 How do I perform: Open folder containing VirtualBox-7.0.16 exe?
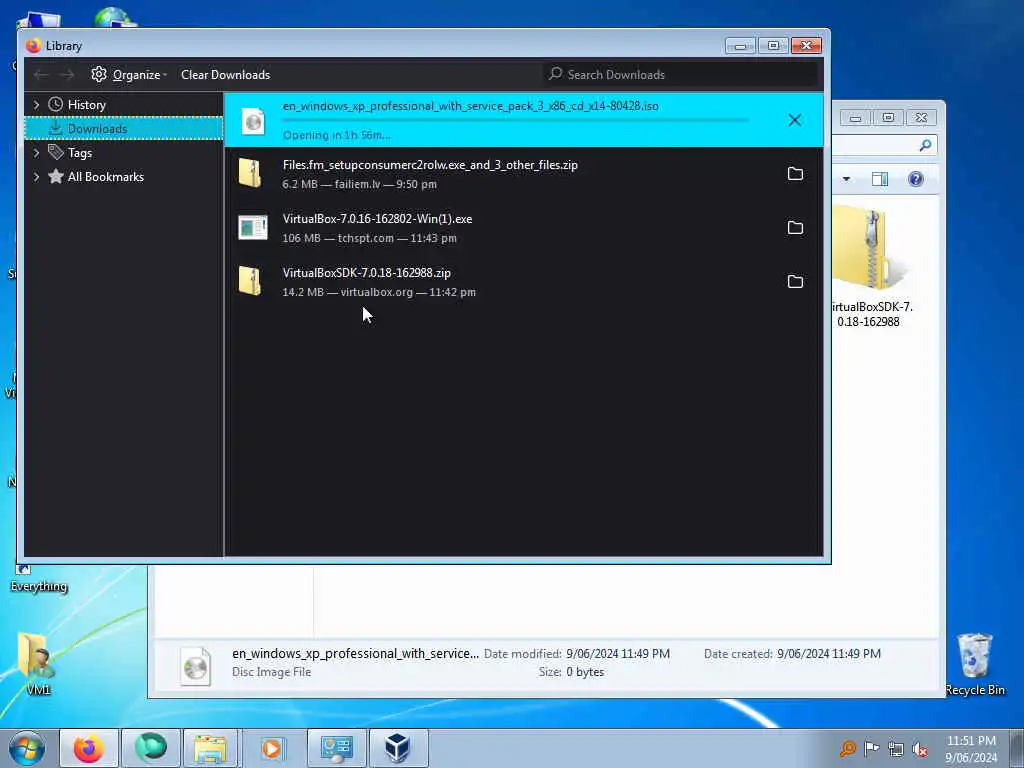pyautogui.click(x=795, y=227)
